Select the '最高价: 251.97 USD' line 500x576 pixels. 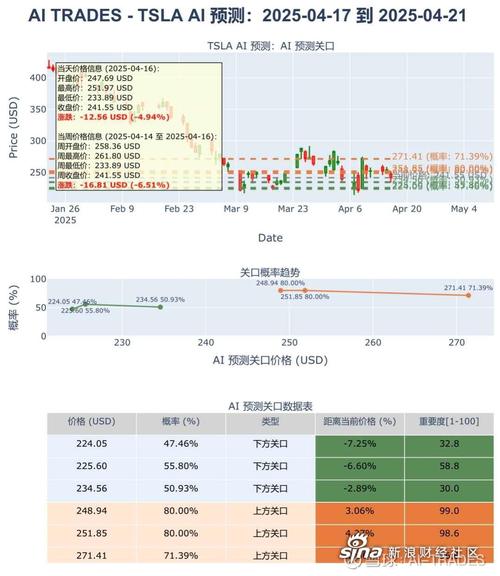[95, 88]
